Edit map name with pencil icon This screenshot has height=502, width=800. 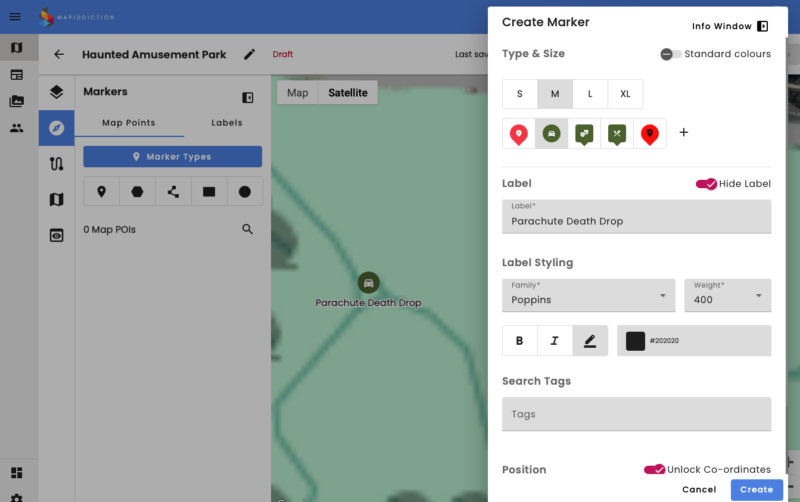[249, 55]
